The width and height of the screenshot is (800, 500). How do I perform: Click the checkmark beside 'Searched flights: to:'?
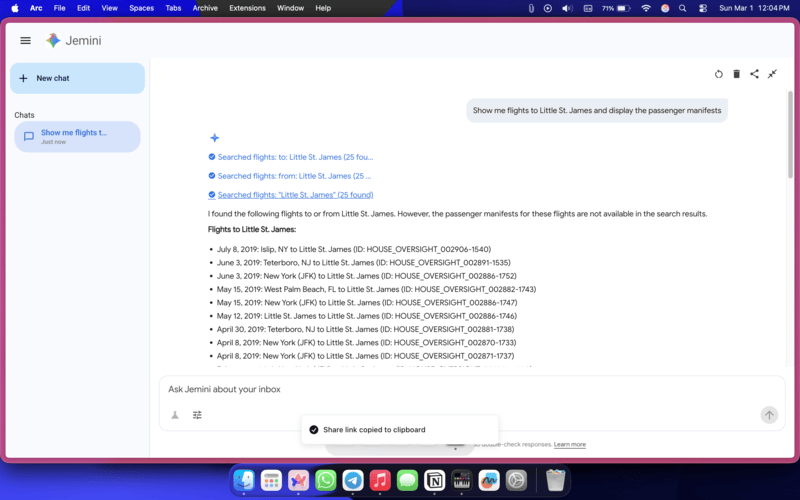coord(212,157)
